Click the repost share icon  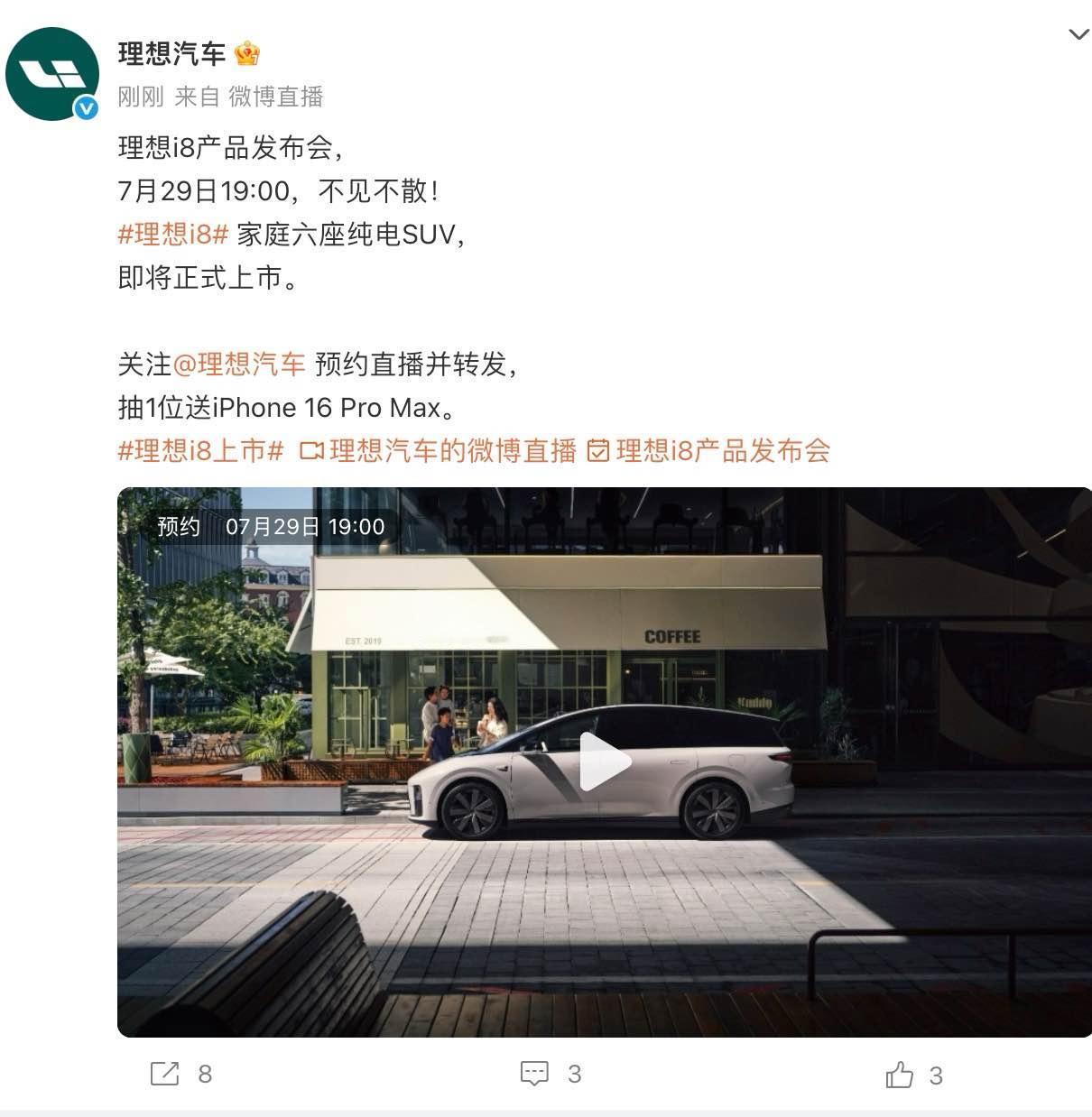click(x=164, y=1074)
